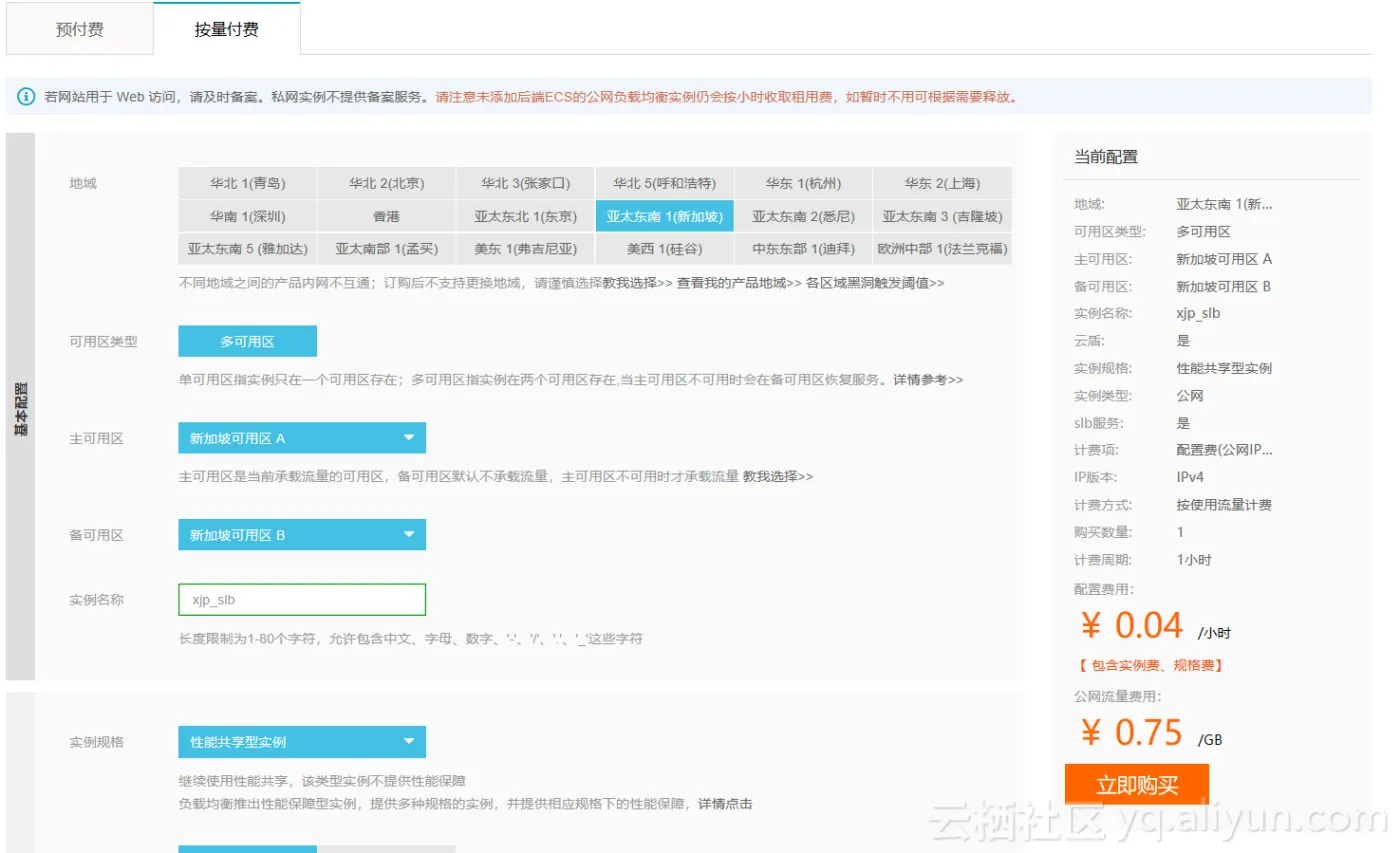Viewport: 1400px width, 853px height.
Task: Choose region 华北 2(北京)
Action: [x=387, y=183]
